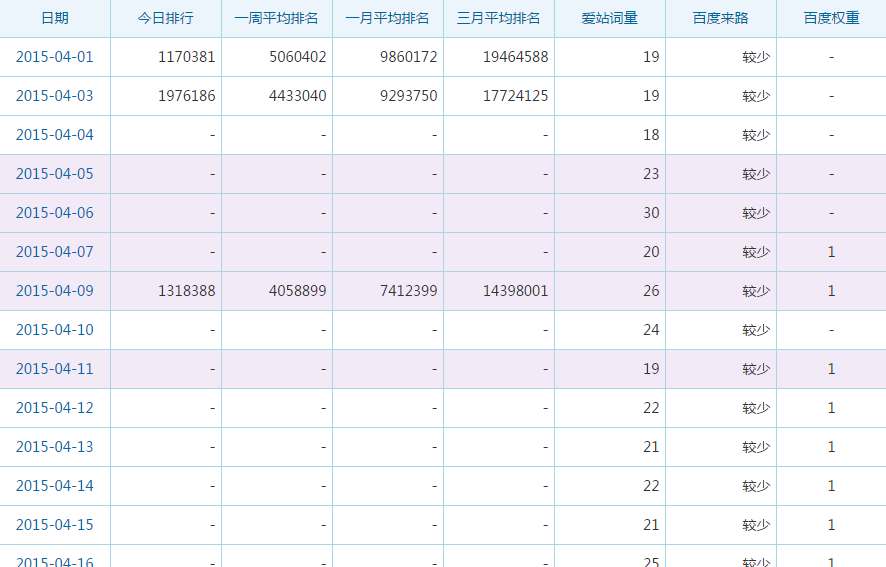Viewport: 886px width, 567px height.
Task: Open the 2015-04-04 date link
Action: [55, 135]
